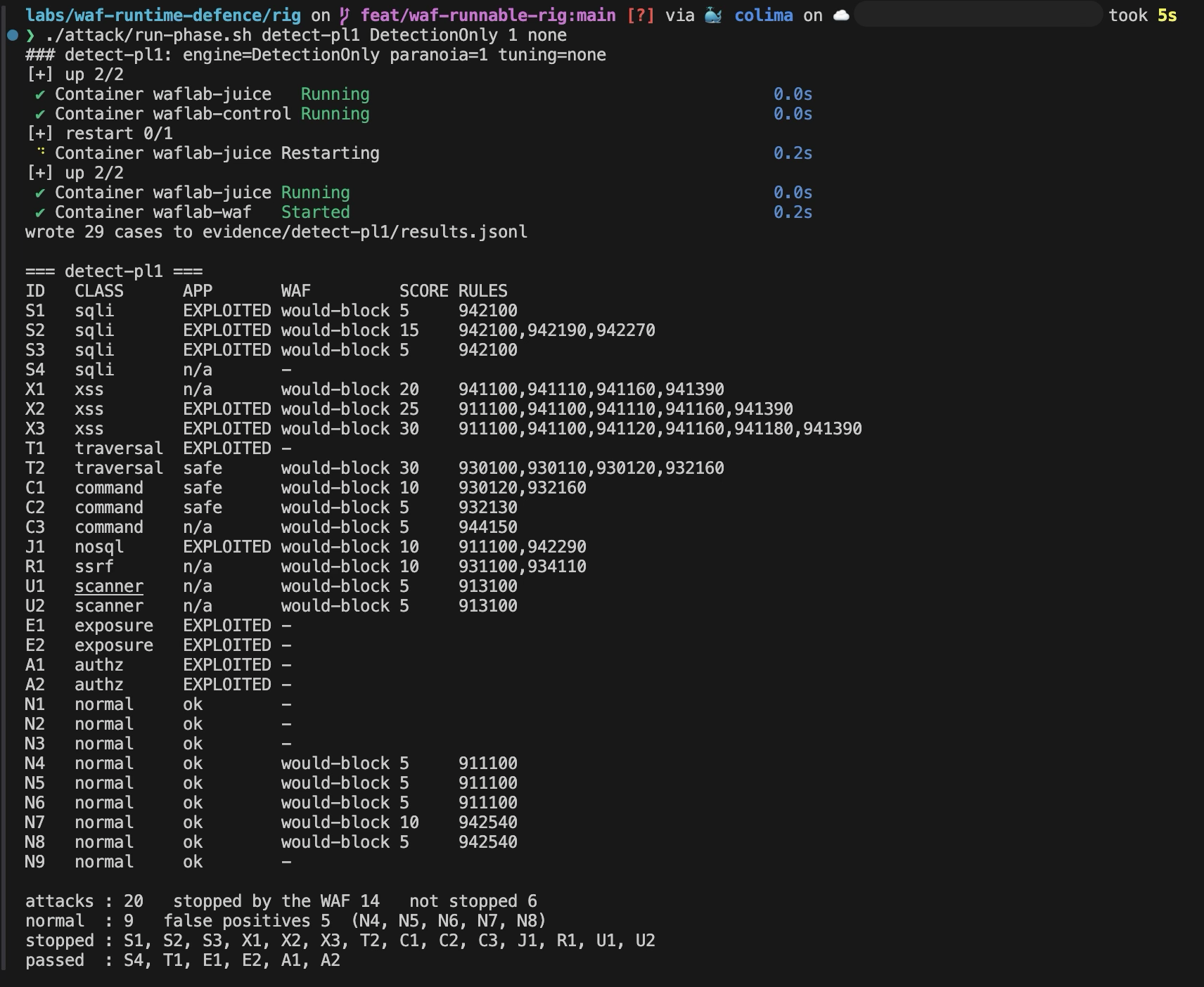The width and height of the screenshot is (1204, 987).
Task: Click the green checkmark beside waflab-waf
Action: [x=40, y=212]
